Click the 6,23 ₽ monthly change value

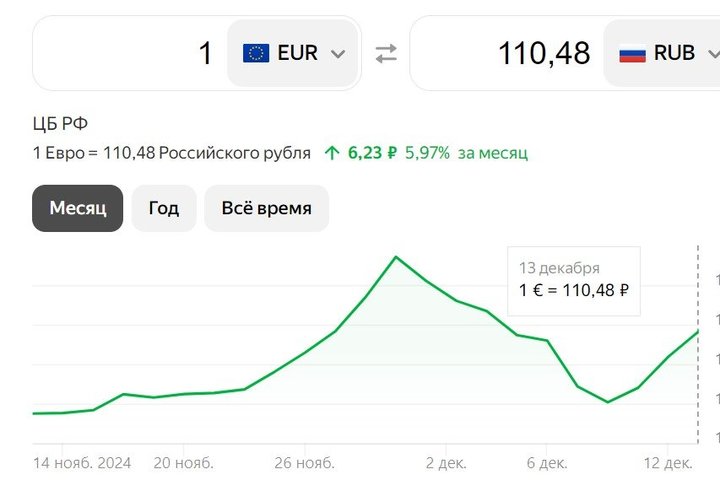[x=372, y=153]
